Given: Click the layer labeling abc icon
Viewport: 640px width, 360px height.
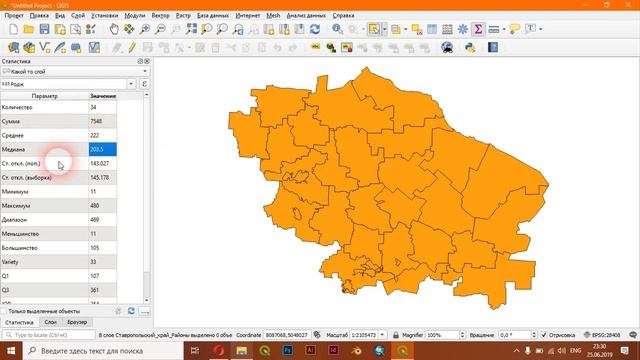Looking at the screenshot, I should 315,47.
